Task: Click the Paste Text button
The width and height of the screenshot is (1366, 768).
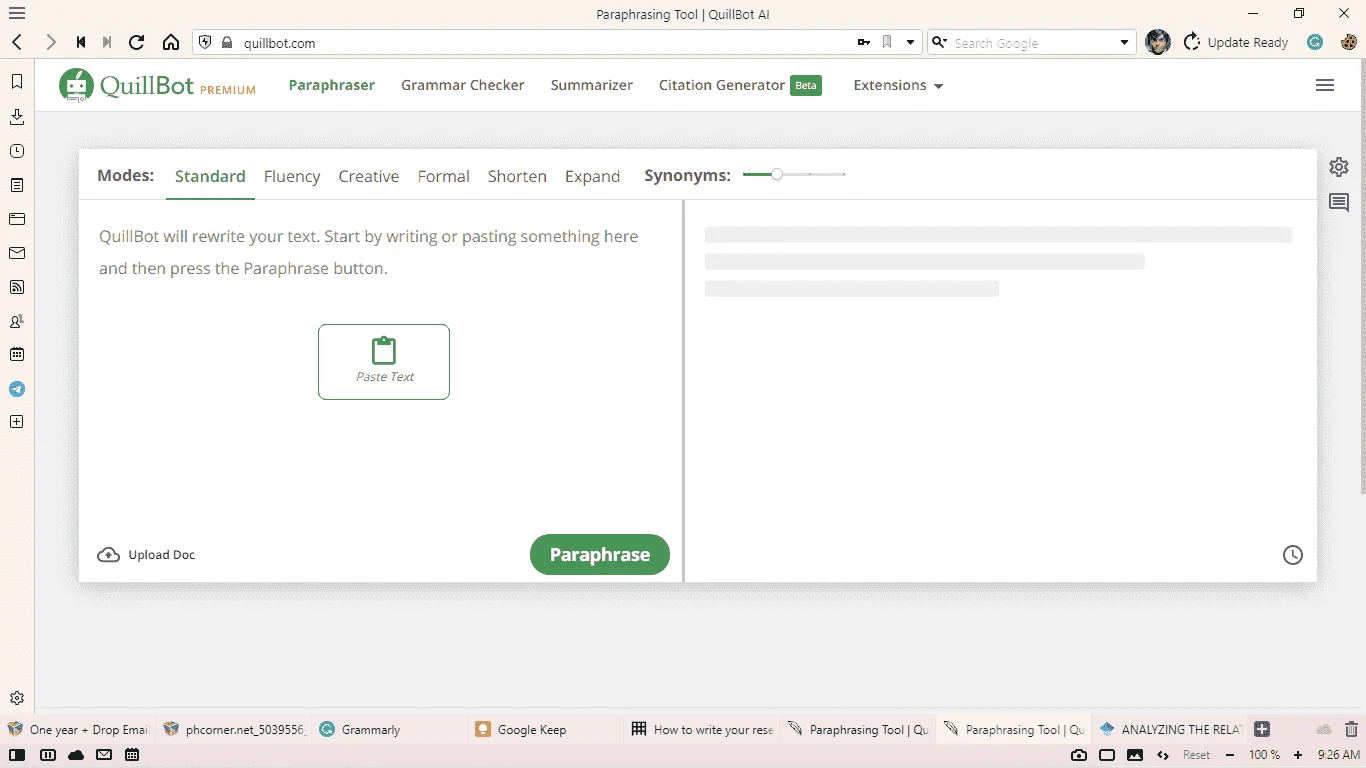Action: (384, 362)
